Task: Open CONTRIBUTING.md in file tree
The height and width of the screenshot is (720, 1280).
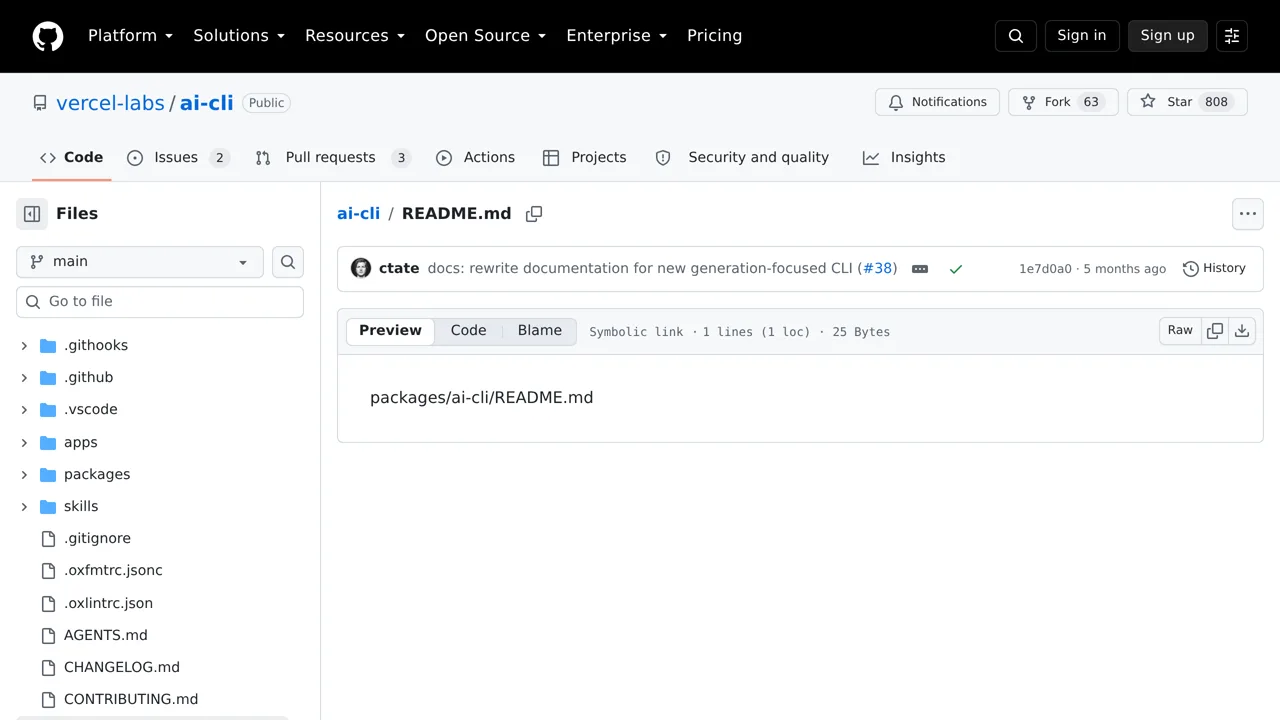Action: [x=131, y=700]
